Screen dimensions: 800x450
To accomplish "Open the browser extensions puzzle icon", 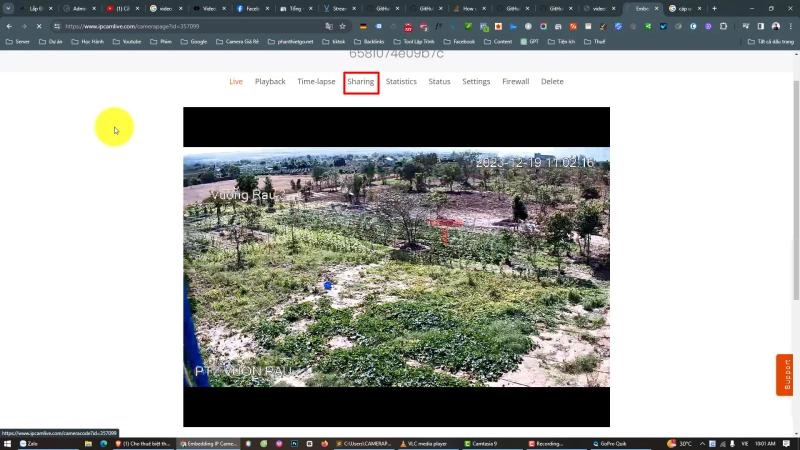I will [723, 26].
